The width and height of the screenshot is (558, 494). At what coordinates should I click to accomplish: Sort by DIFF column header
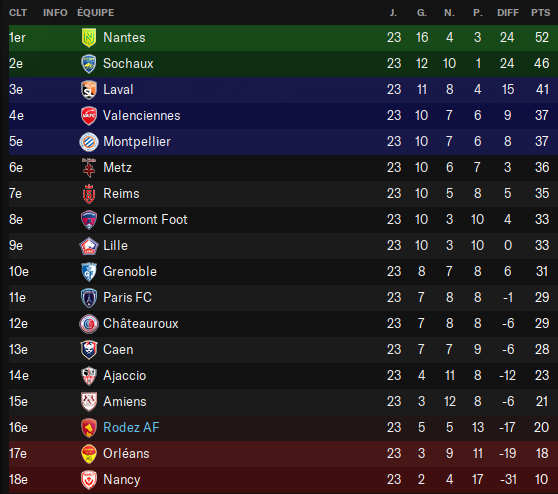(508, 13)
